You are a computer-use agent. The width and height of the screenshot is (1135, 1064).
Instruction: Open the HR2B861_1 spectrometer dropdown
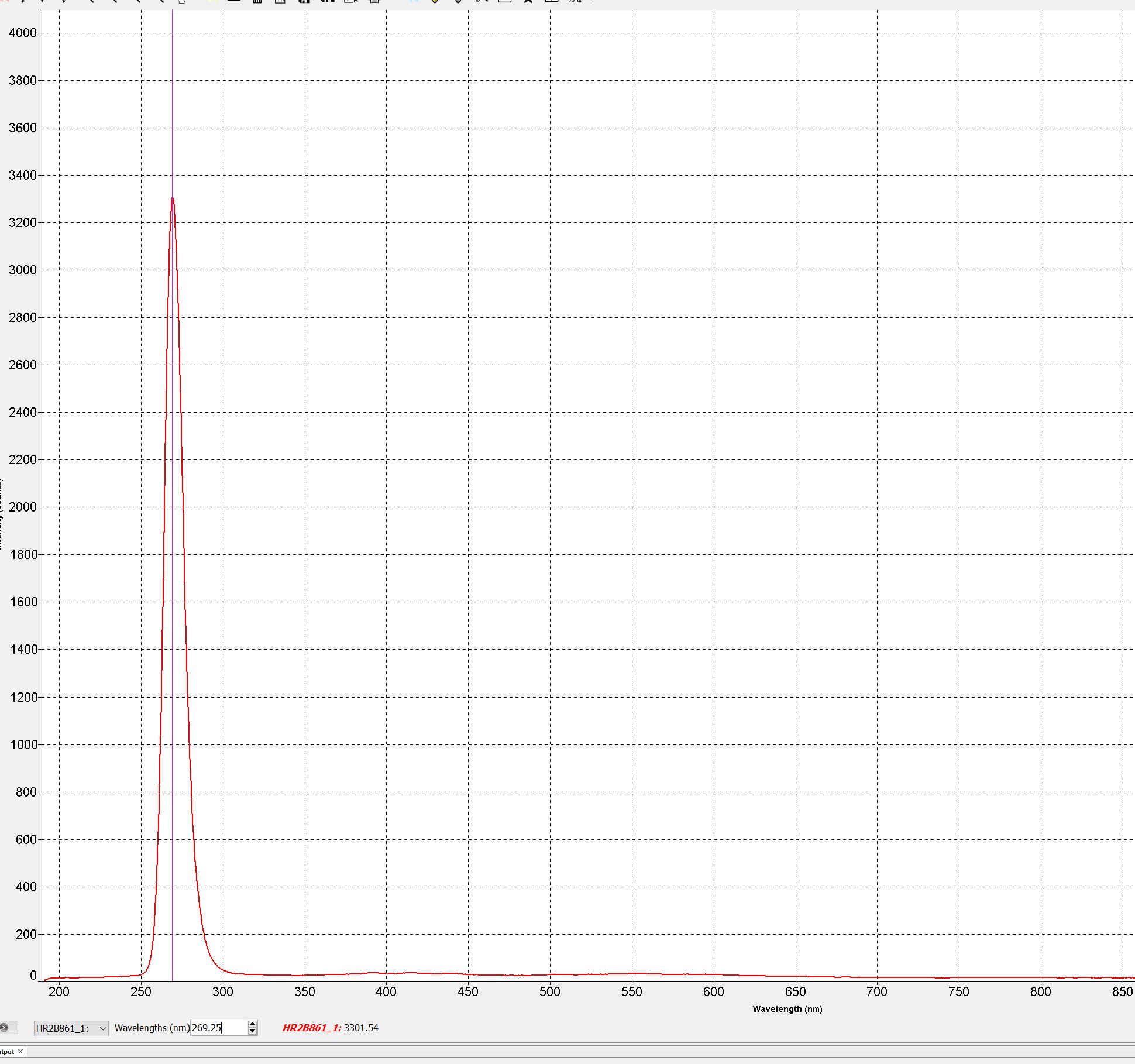[71, 1028]
